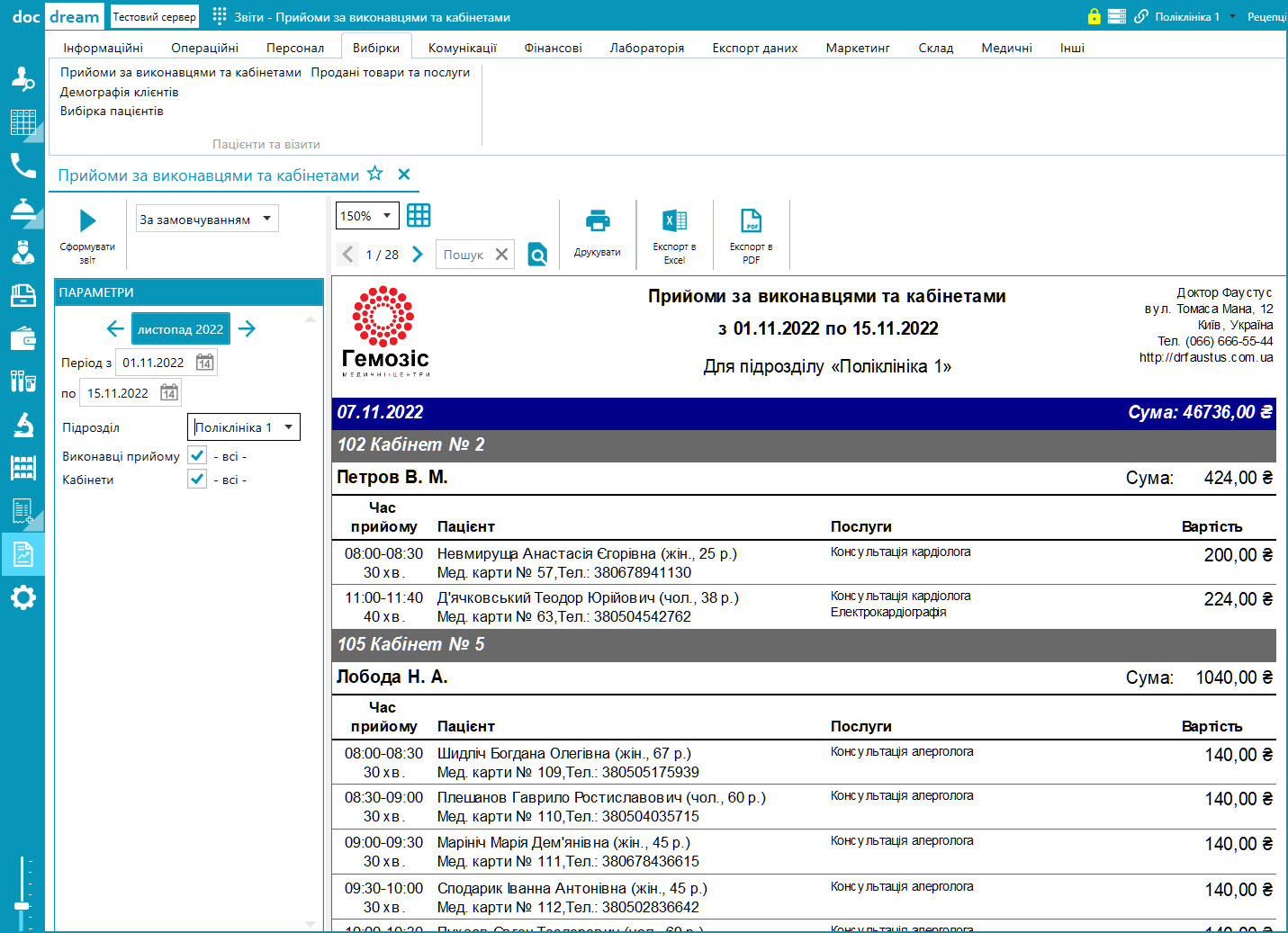Export the report to PDF
This screenshot has height=933, width=1288.
[x=751, y=236]
